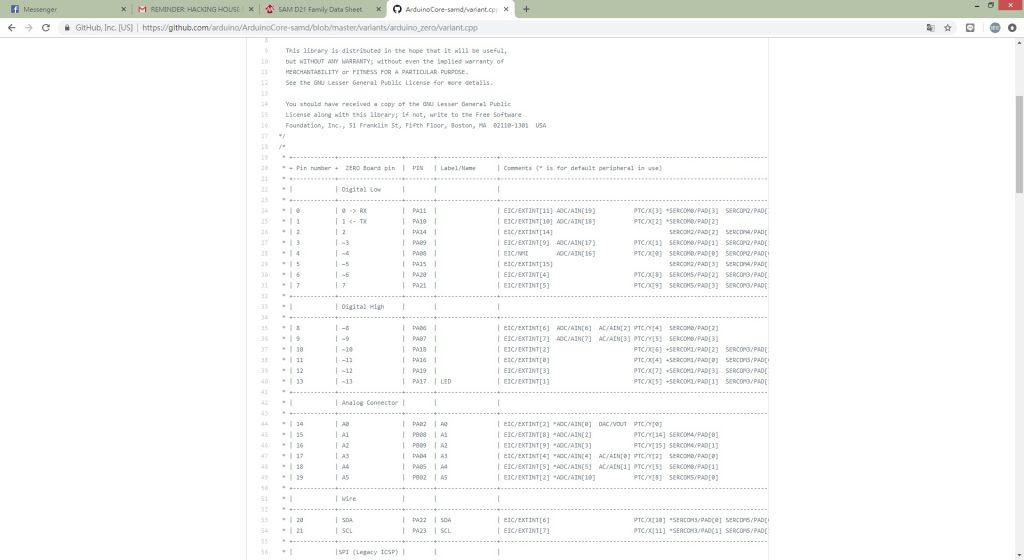Click the 'See the GNU Lesser General' line

tap(389, 83)
